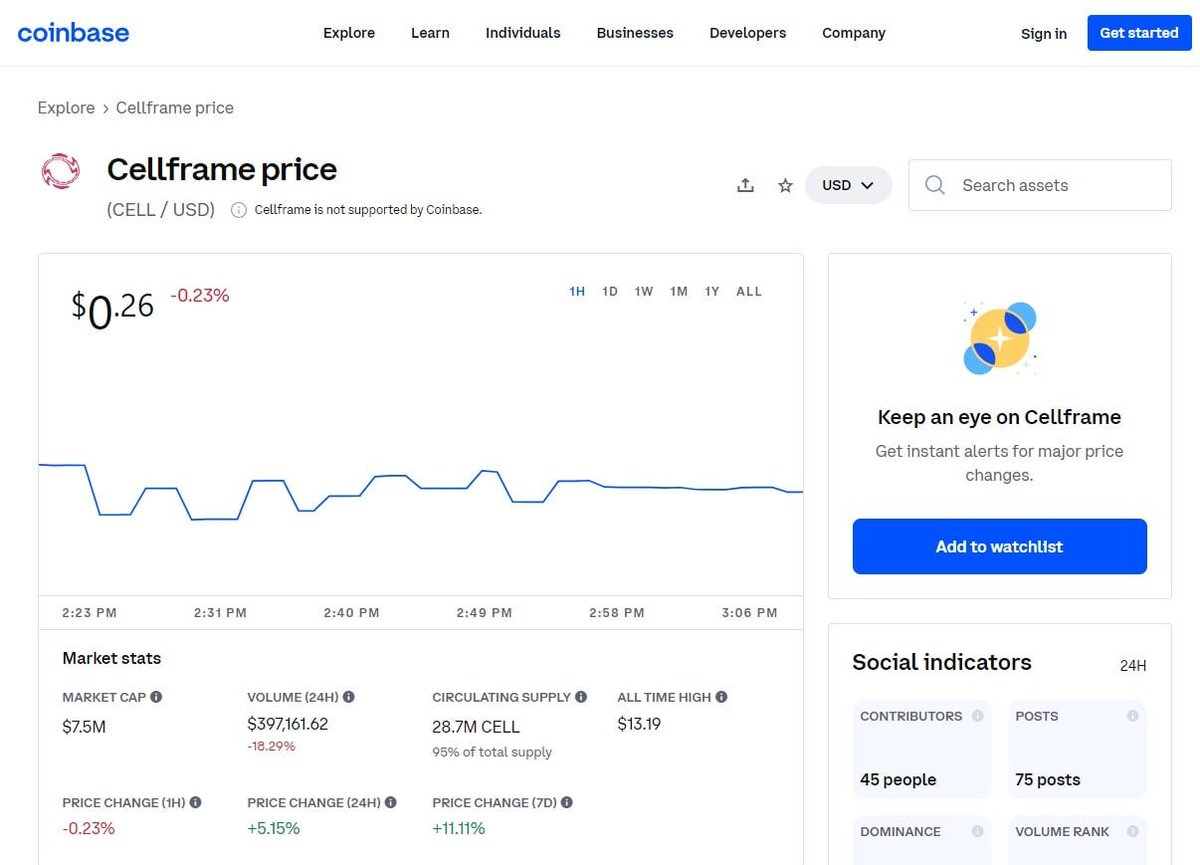
Task: Click the $397,161.62 volume value
Action: pyautogui.click(x=288, y=724)
